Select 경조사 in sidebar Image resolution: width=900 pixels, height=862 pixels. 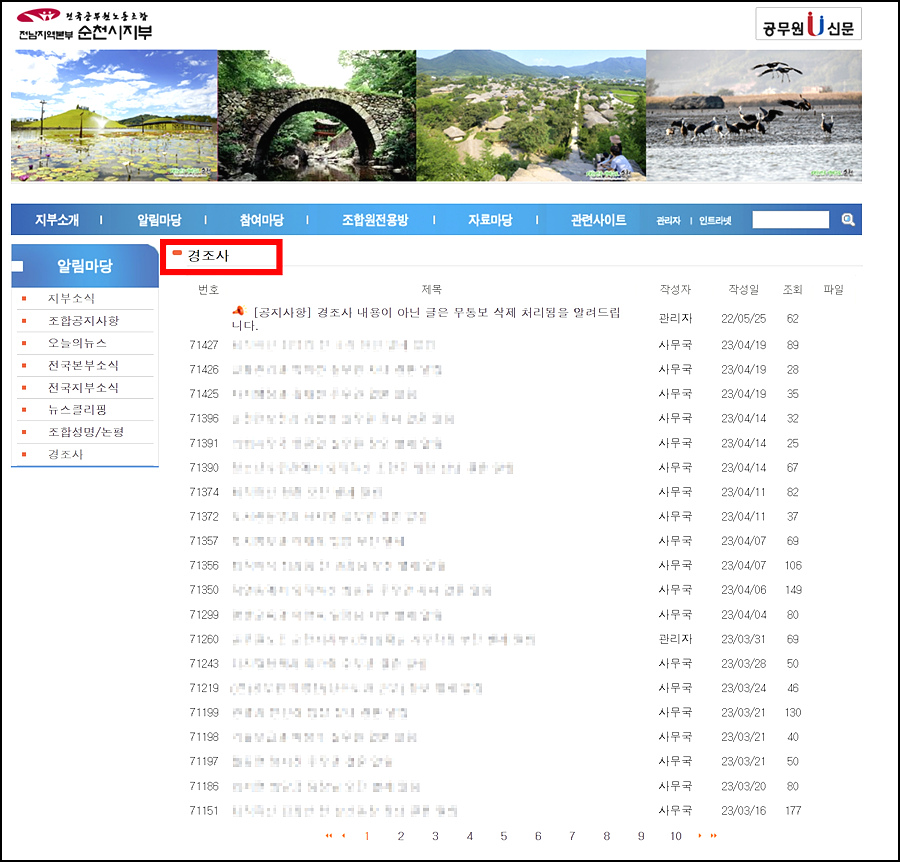pyautogui.click(x=65, y=455)
